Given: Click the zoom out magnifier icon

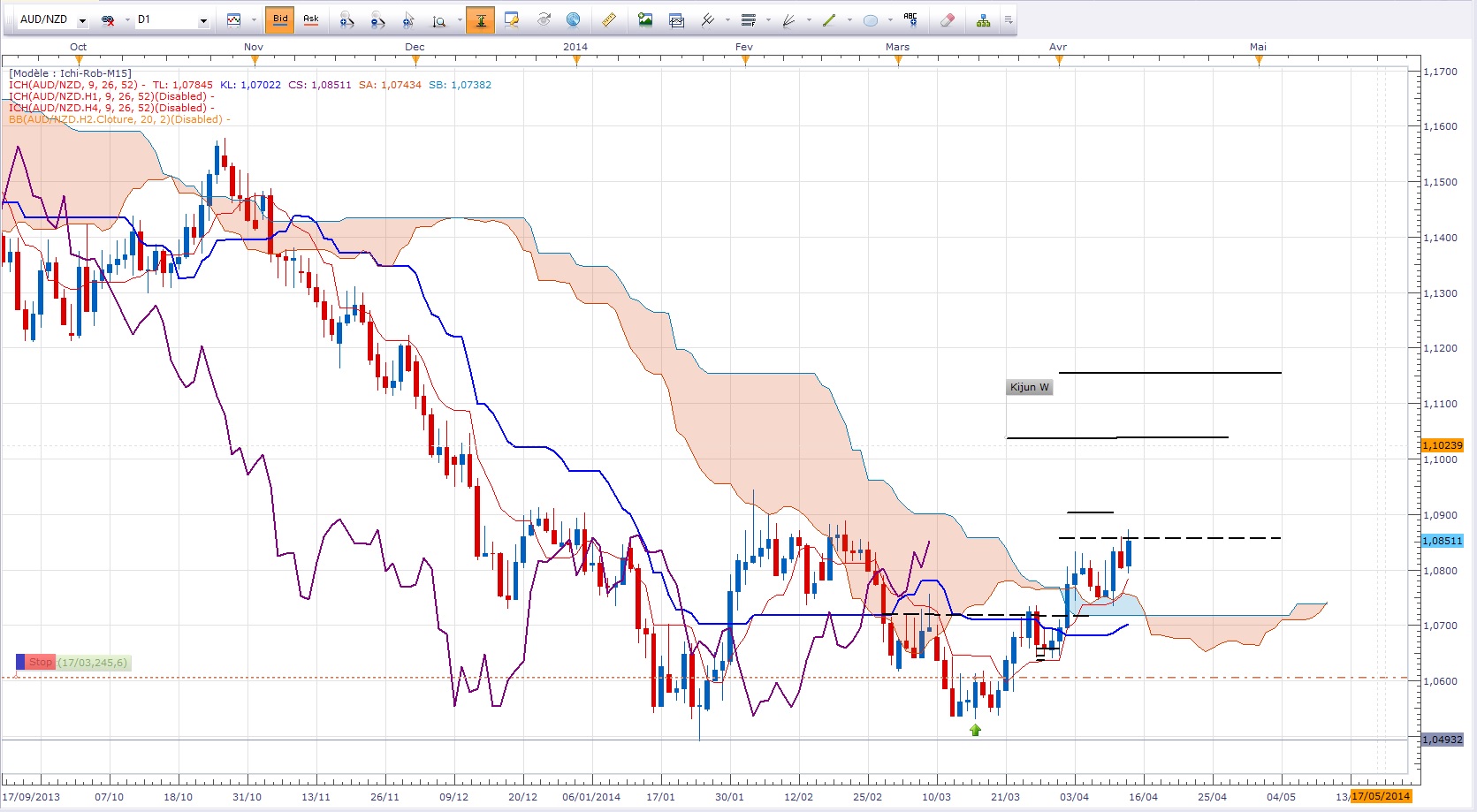Looking at the screenshot, I should point(377,19).
